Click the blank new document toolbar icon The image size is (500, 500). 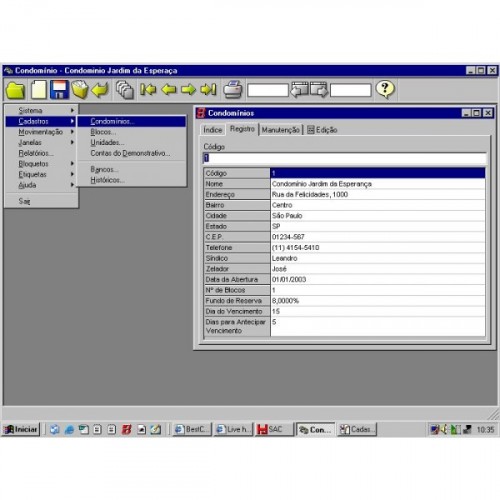pos(39,90)
